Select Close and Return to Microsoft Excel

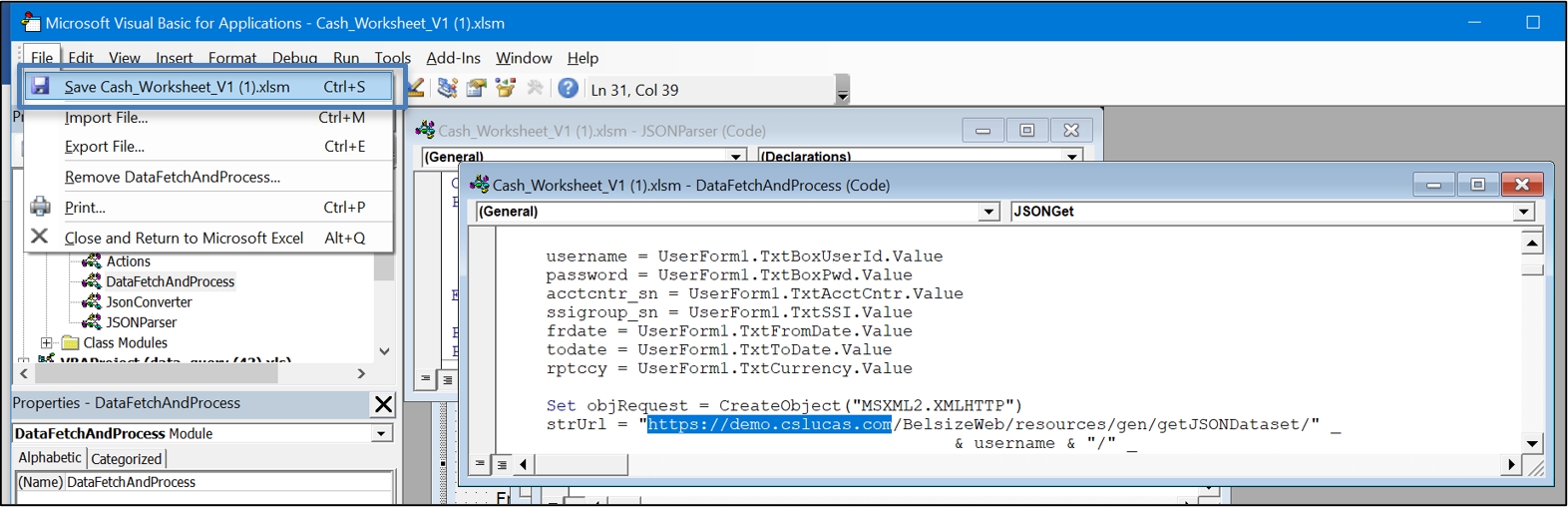(208, 238)
